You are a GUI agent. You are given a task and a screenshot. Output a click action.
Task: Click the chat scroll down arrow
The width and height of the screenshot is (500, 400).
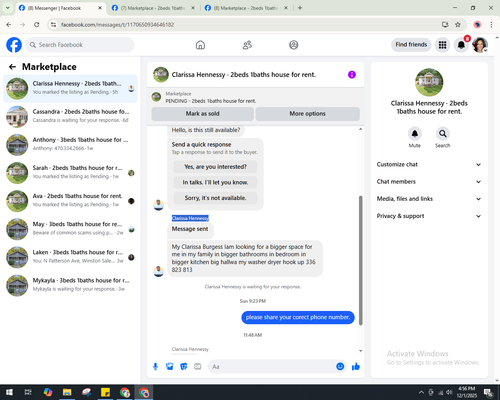click(360, 351)
